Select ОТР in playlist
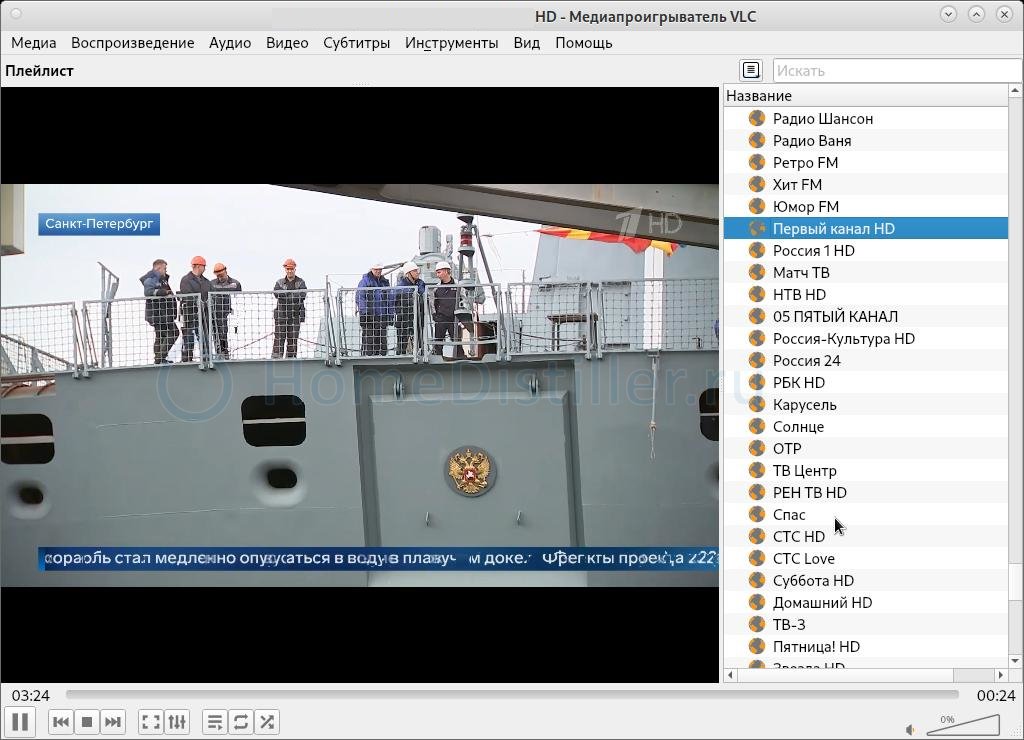The width and height of the screenshot is (1024, 740). click(x=866, y=448)
